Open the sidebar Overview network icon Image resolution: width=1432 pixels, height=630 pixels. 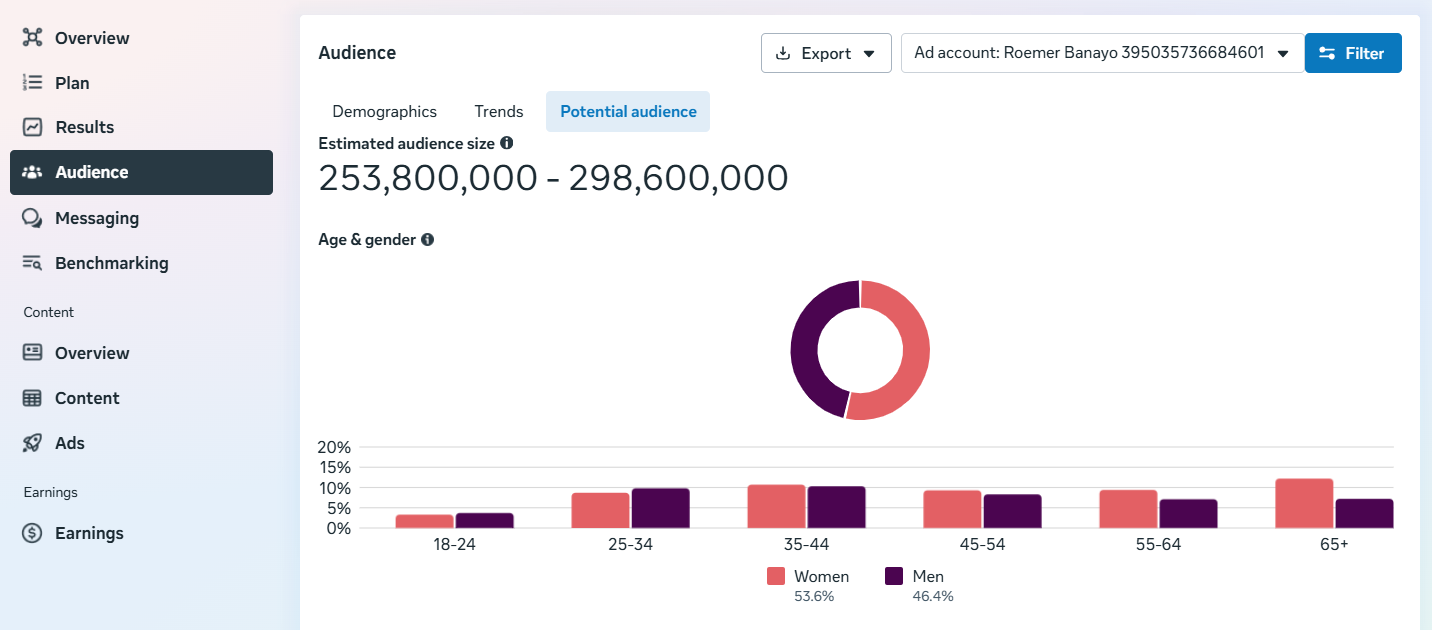click(33, 38)
